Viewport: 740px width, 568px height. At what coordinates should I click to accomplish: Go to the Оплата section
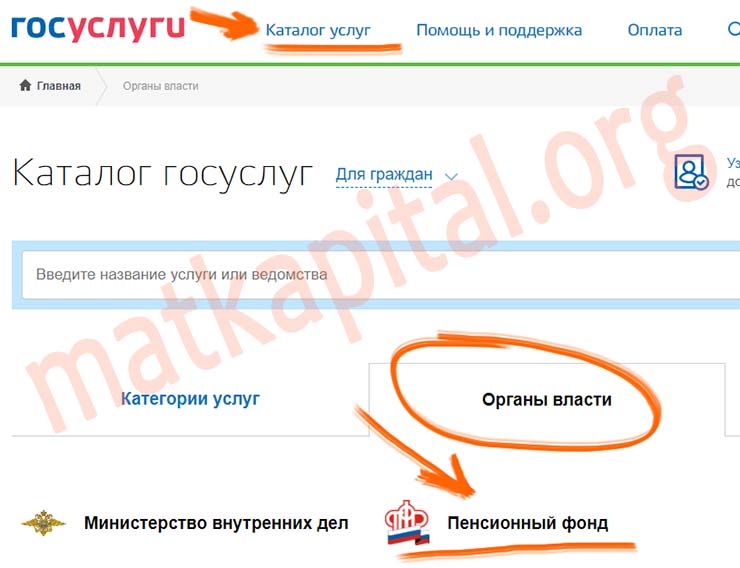(655, 30)
